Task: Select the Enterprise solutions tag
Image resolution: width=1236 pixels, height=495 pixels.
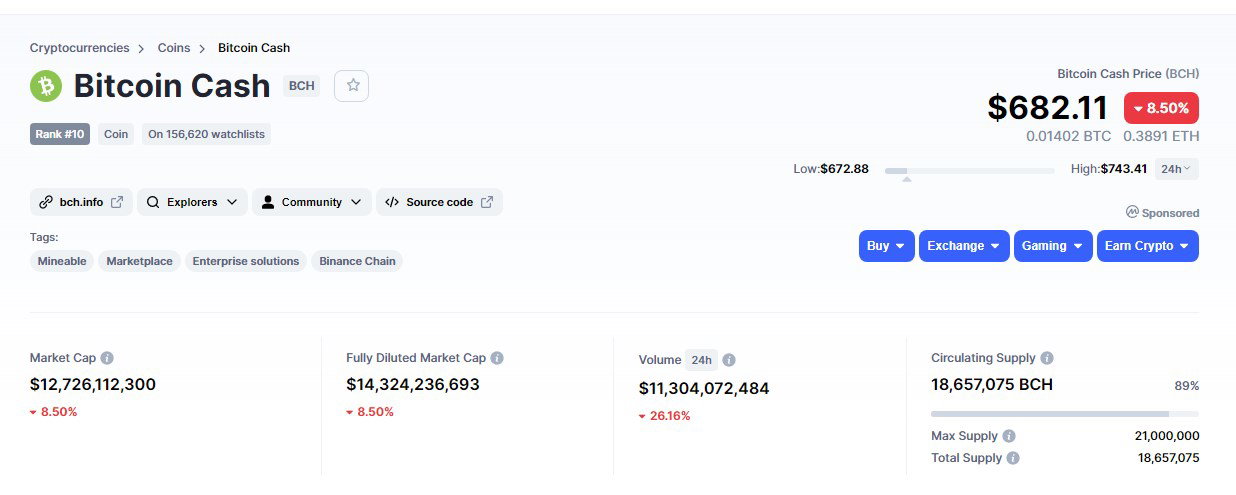Action: pos(246,261)
